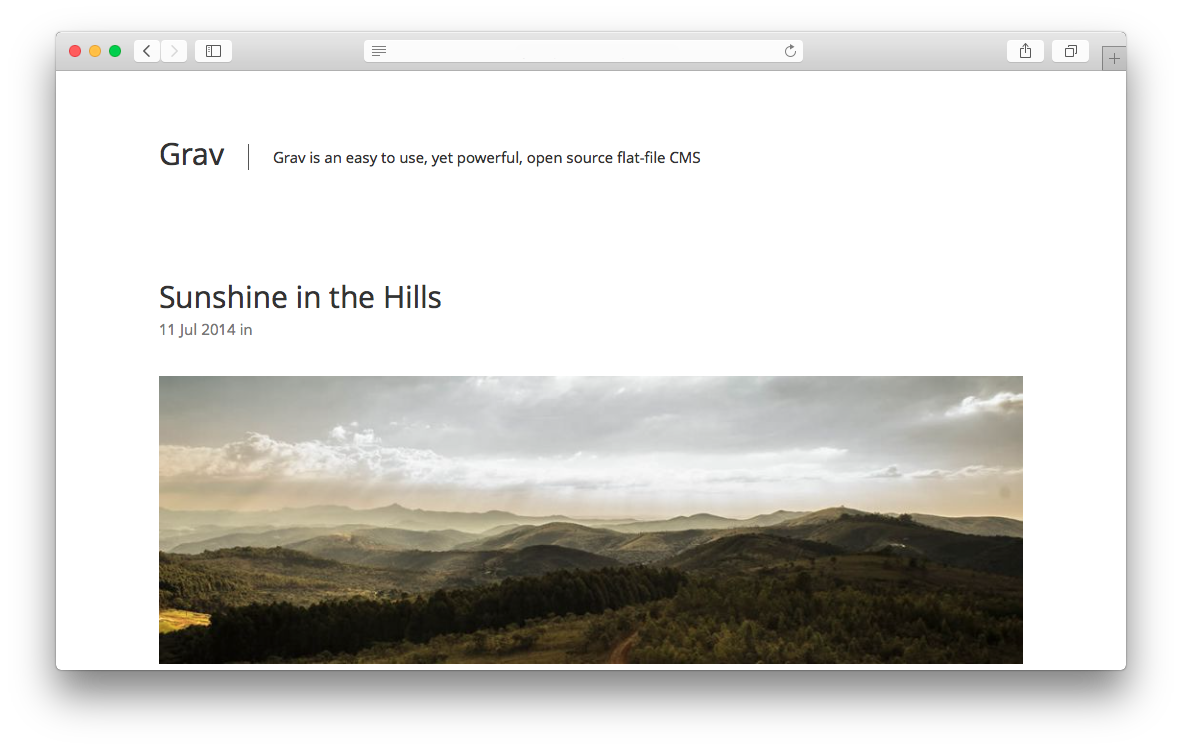Show all open tabs overview

[1070, 51]
